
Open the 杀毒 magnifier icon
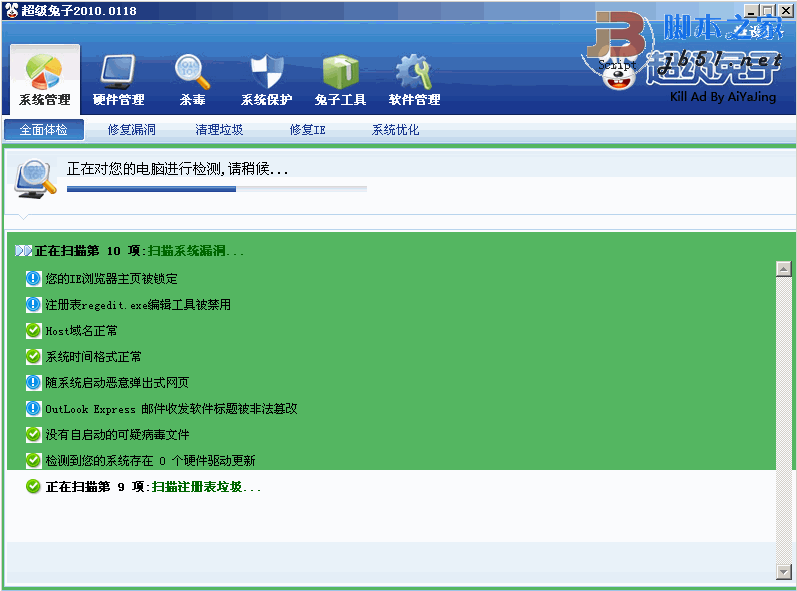[192, 72]
